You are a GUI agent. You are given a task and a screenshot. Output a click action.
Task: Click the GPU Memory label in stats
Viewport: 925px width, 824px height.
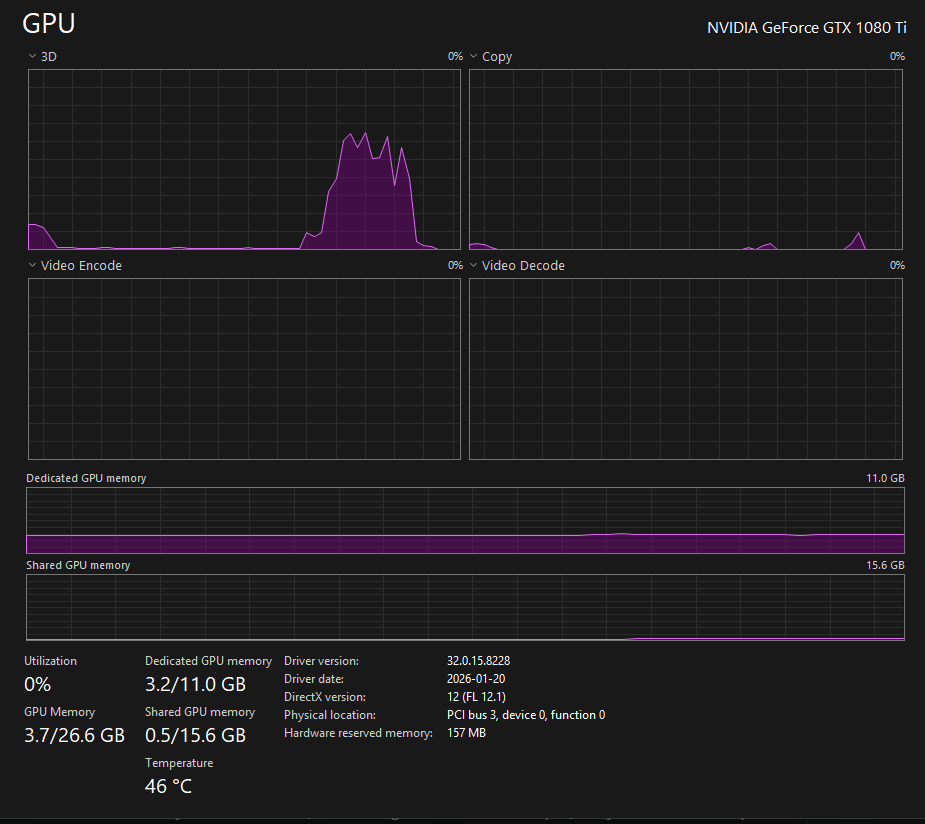60,712
